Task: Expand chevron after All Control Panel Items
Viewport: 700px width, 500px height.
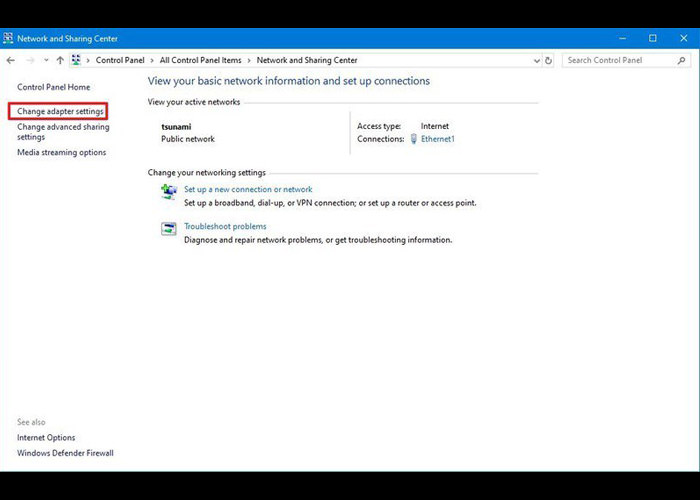Action: point(249,60)
